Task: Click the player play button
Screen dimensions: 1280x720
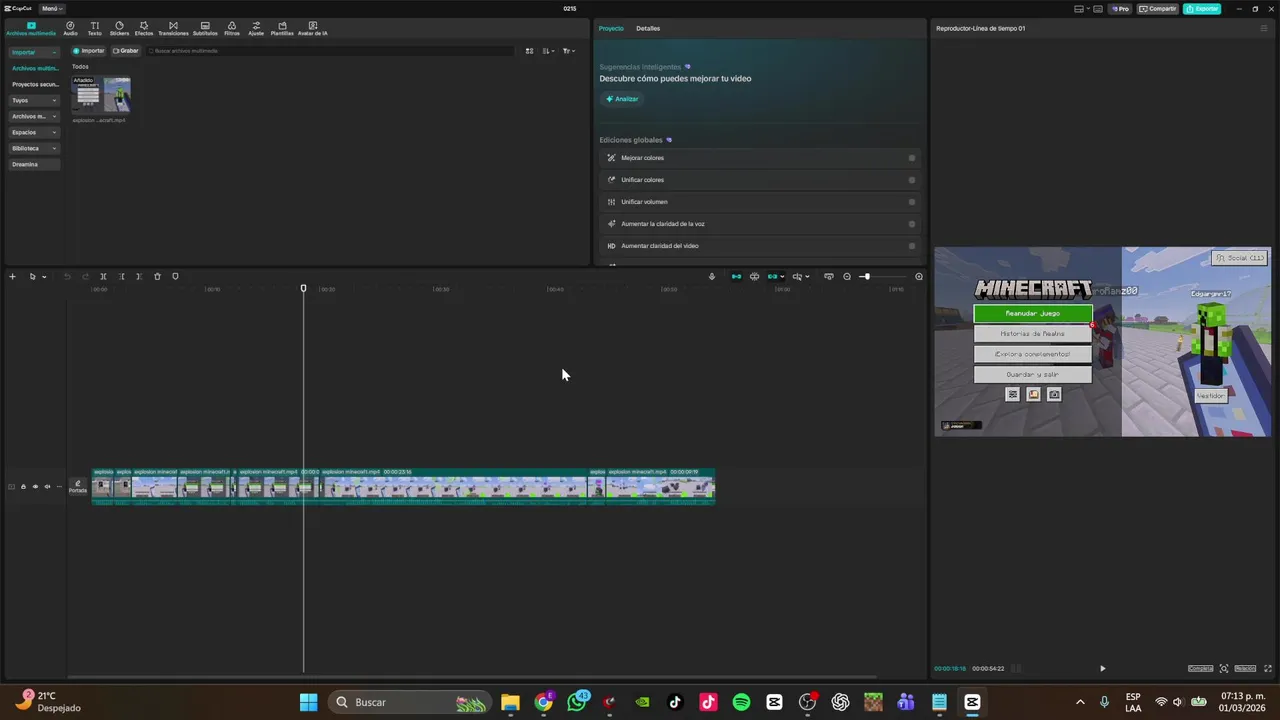Action: (1102, 668)
